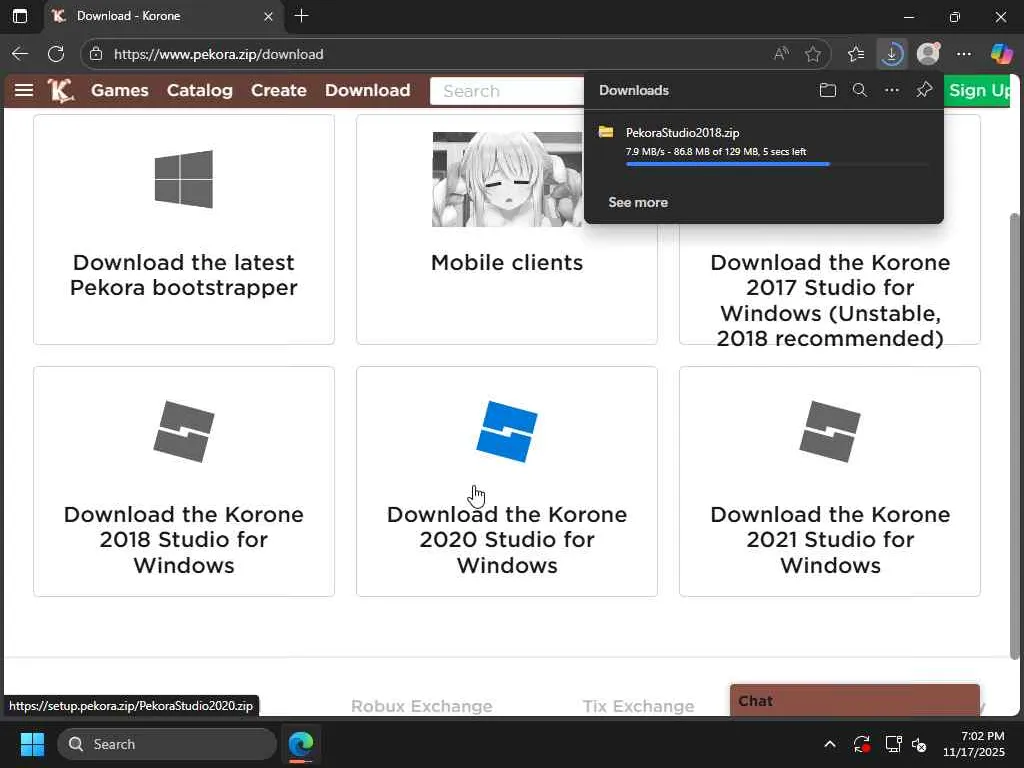Add this page to favorites star
Image resolution: width=1024 pixels, height=768 pixels.
click(812, 54)
